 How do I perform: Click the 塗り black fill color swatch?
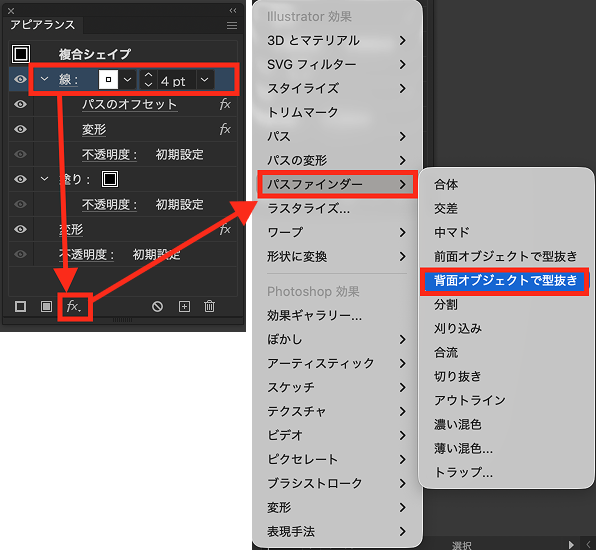tap(110, 179)
